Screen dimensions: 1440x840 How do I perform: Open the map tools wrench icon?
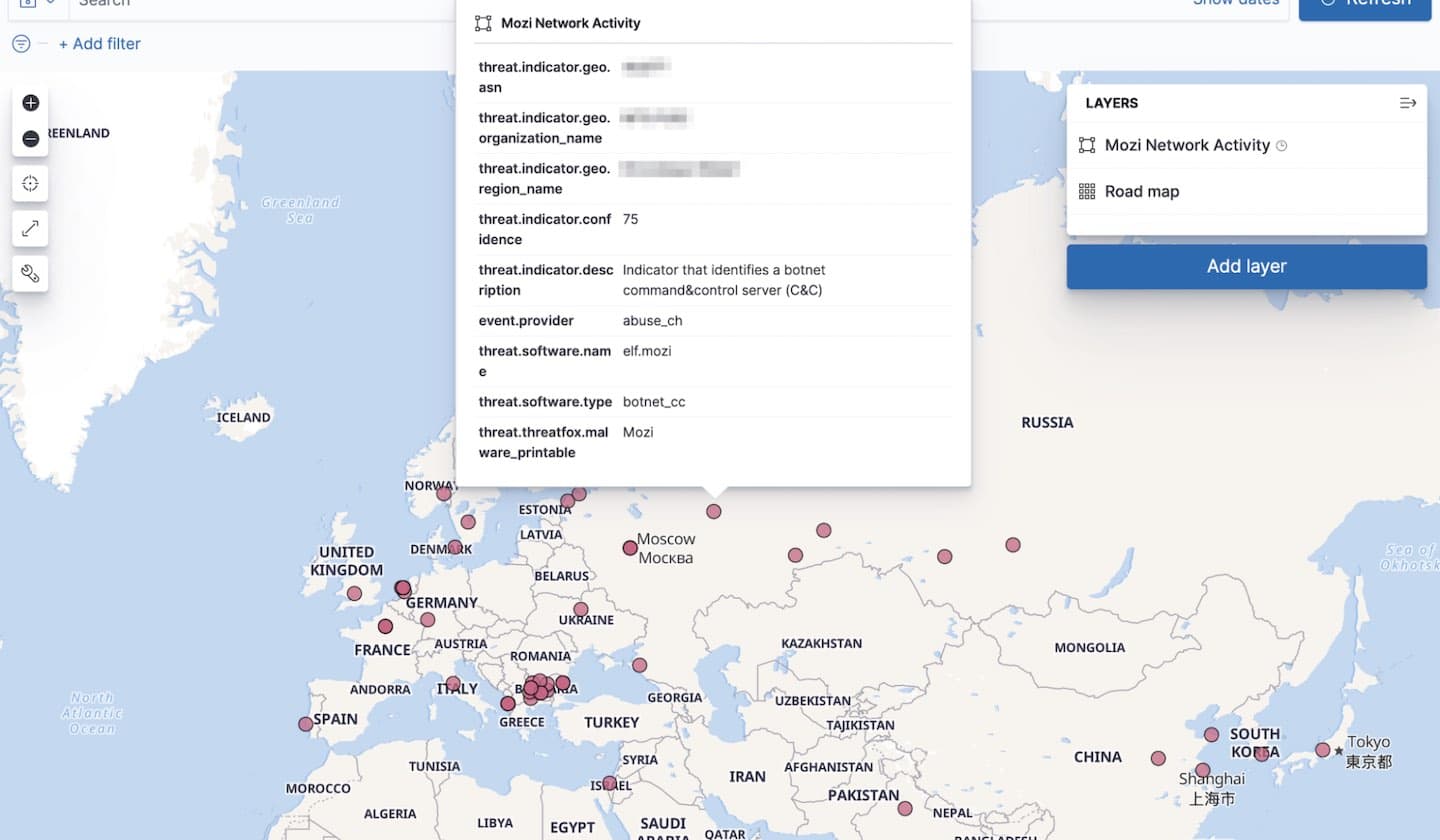(x=30, y=272)
